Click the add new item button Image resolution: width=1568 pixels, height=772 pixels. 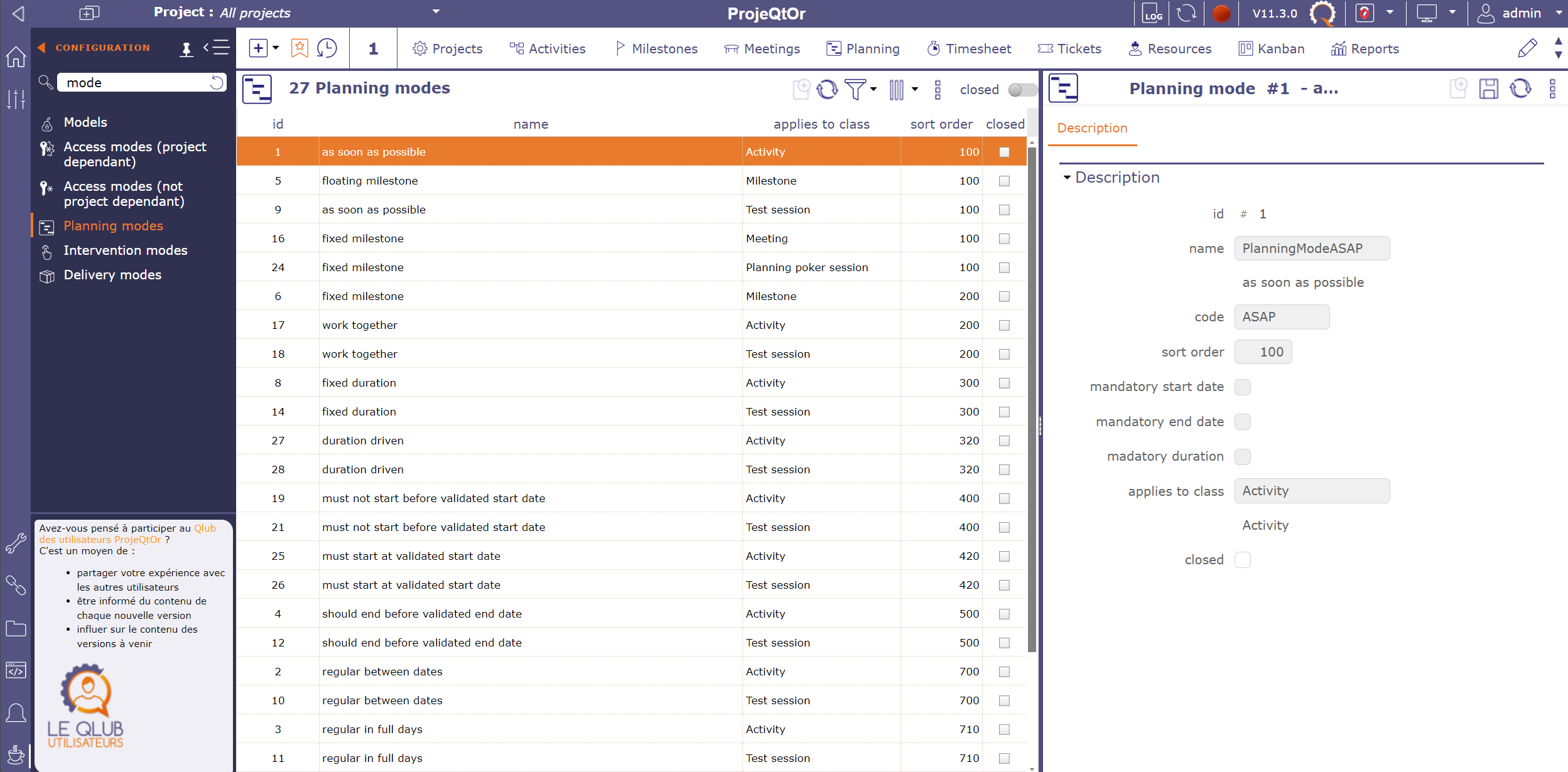[258, 47]
